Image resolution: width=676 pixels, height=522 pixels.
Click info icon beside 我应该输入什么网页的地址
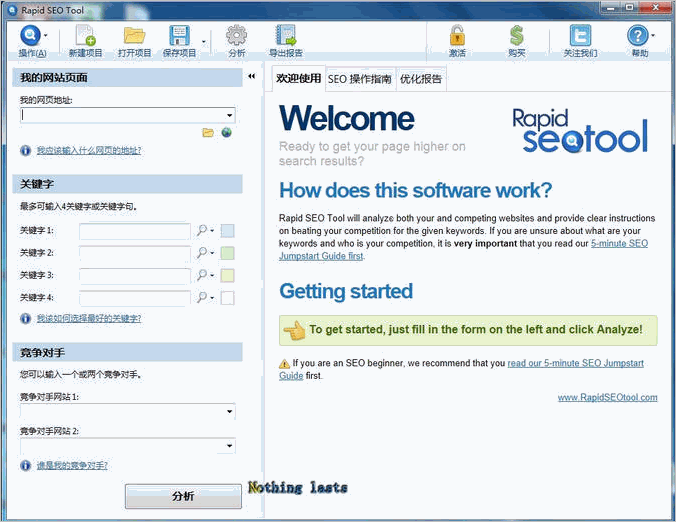25,150
